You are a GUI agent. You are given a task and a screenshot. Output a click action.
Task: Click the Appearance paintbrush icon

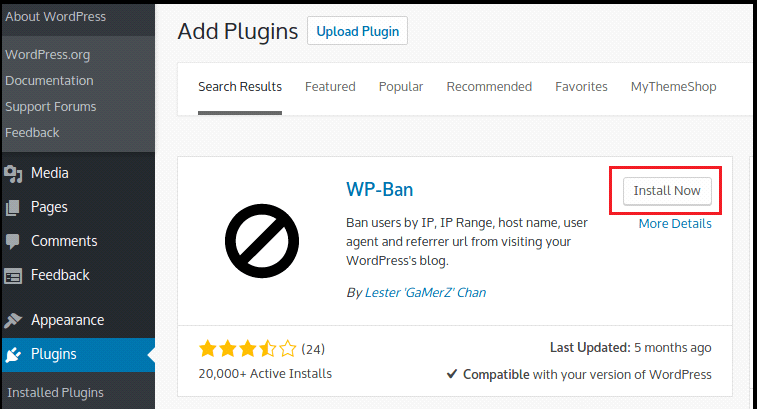[x=13, y=321]
